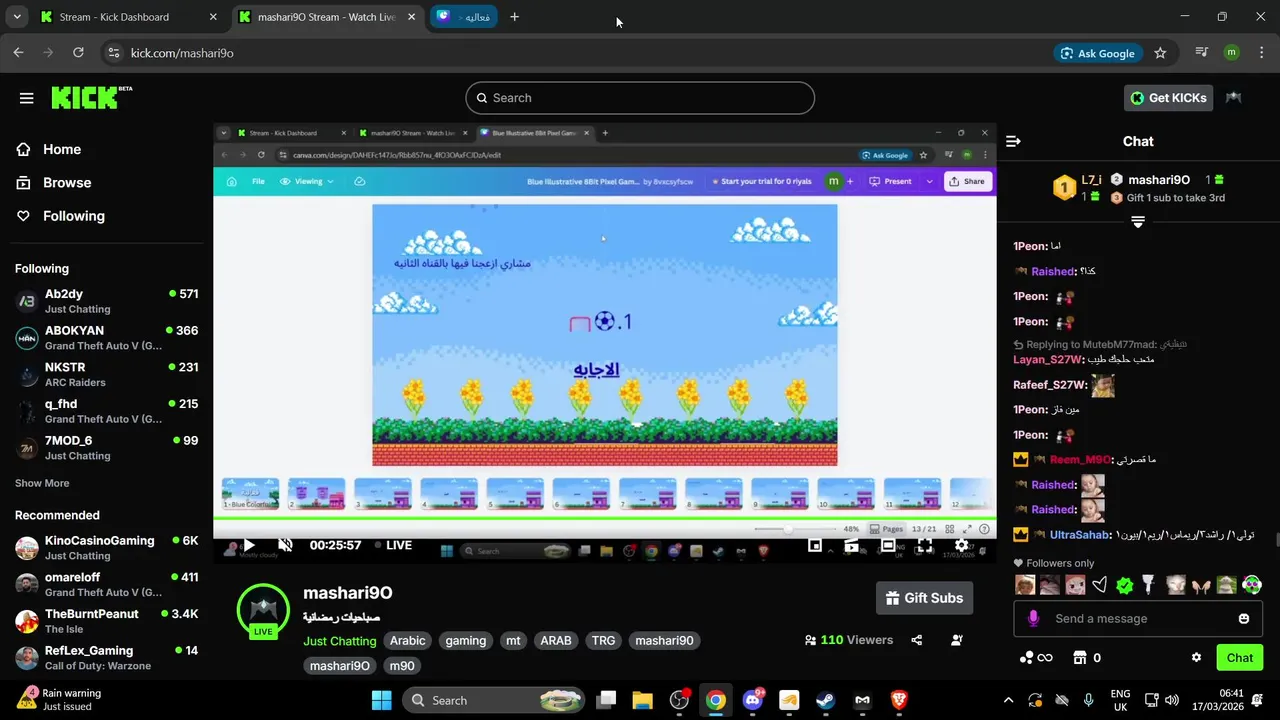Click the Ask Google button
This screenshot has height=720, width=1280.
coord(1097,53)
